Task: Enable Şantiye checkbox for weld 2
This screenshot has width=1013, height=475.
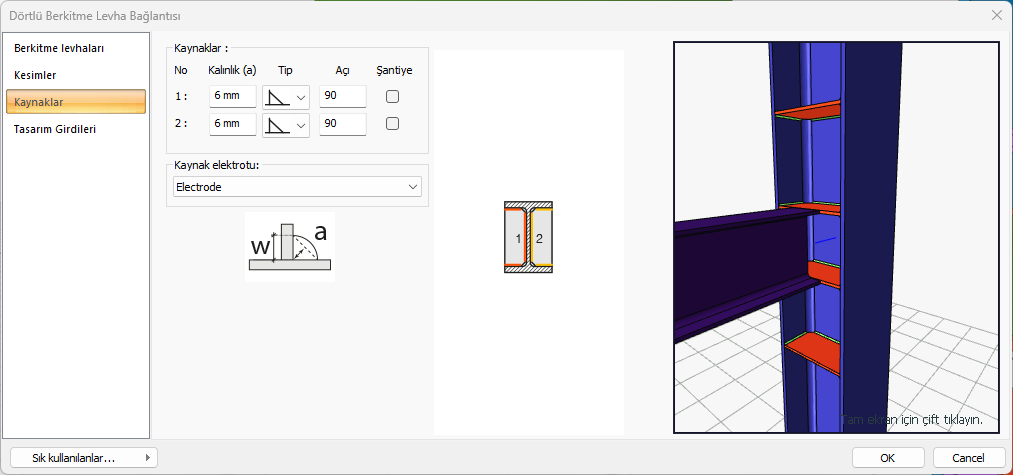Action: [x=393, y=124]
